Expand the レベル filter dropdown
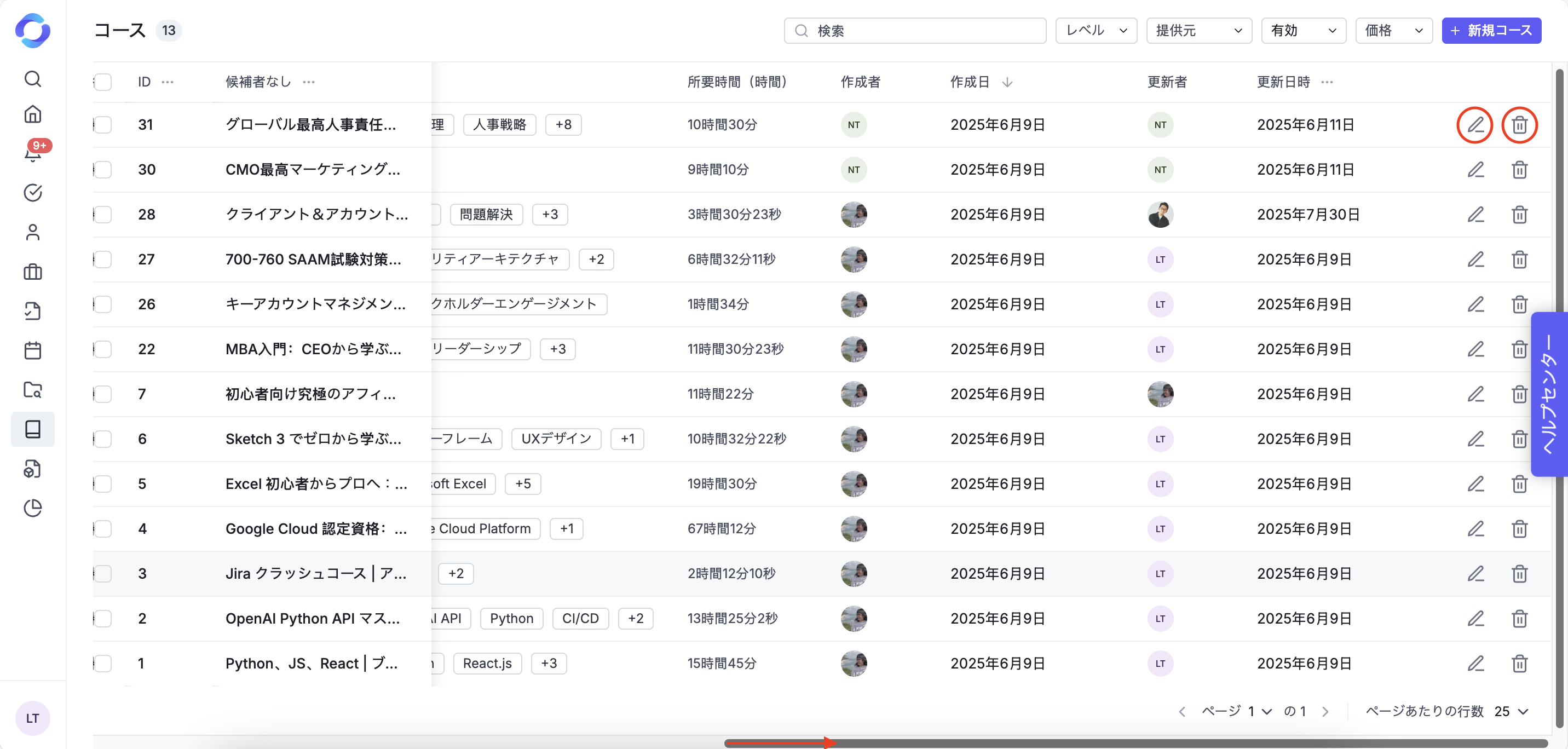1568x749 pixels. (x=1096, y=31)
